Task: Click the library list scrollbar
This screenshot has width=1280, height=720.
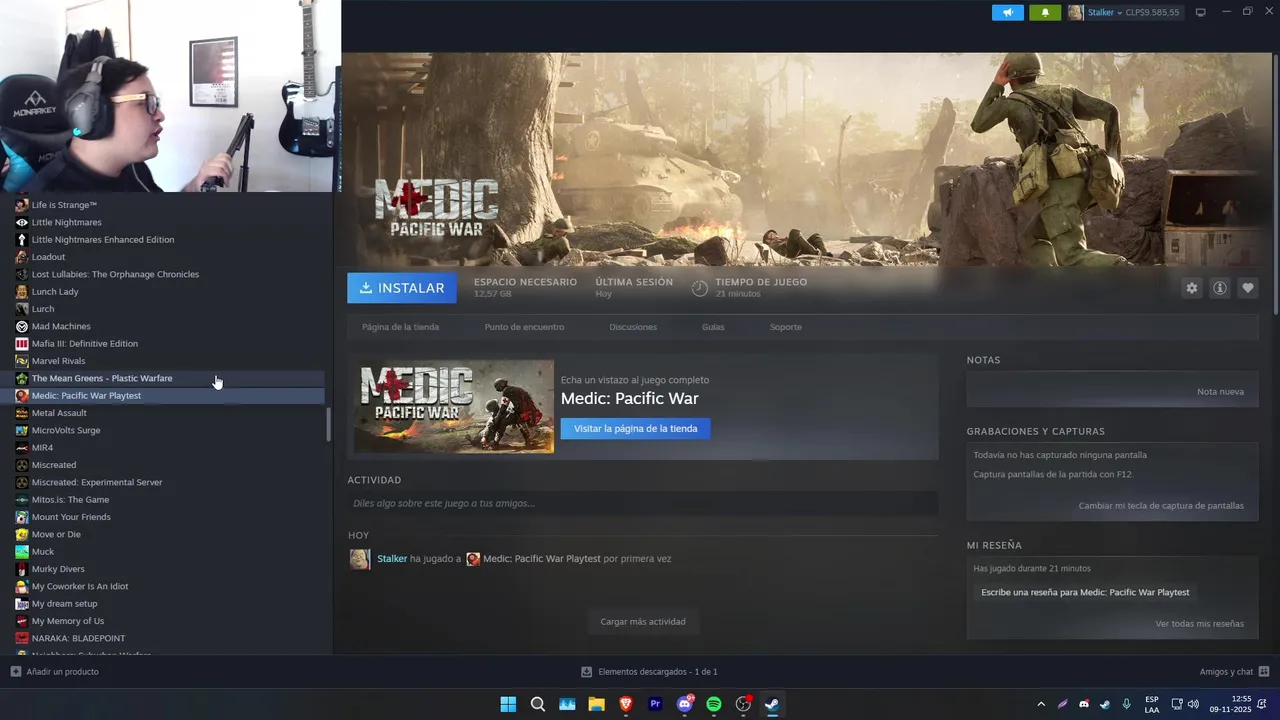Action: click(x=328, y=424)
